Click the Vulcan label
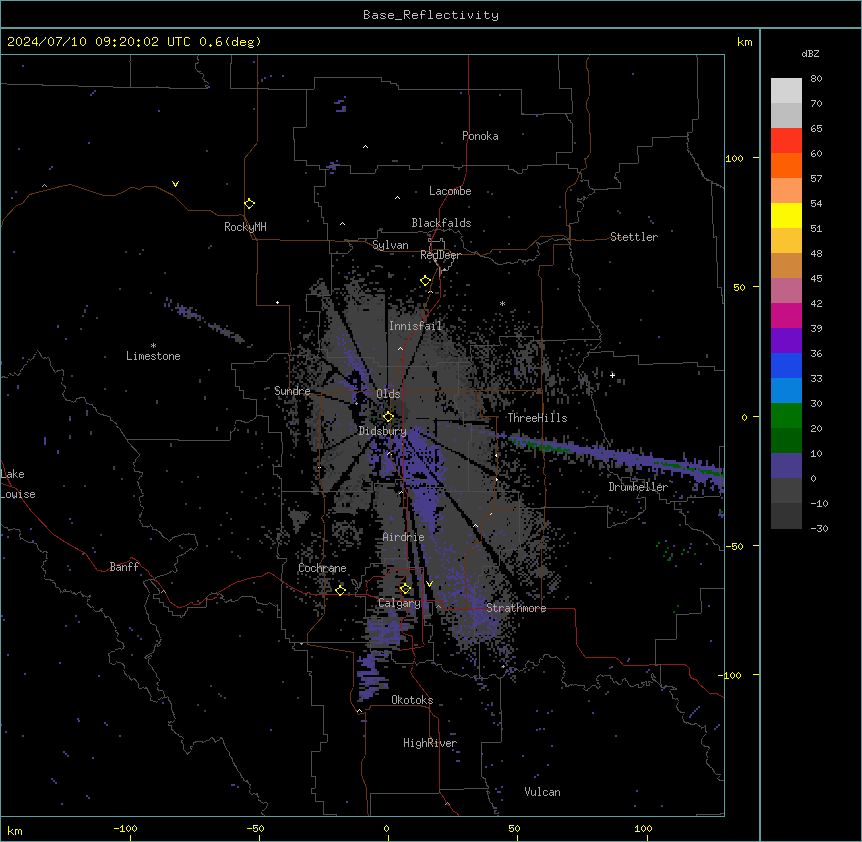Viewport: 862px width, 842px height. point(543,792)
